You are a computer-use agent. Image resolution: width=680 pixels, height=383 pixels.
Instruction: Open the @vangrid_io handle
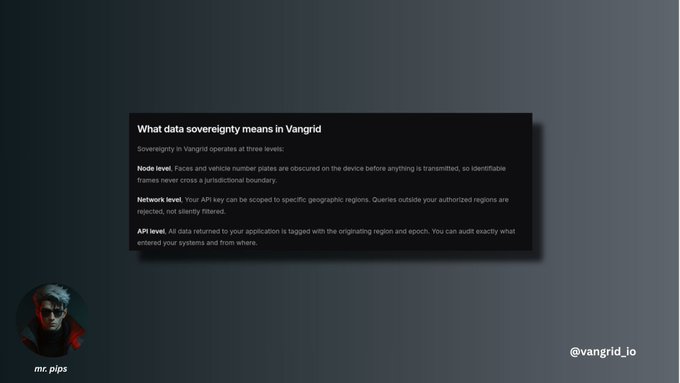[x=603, y=352]
